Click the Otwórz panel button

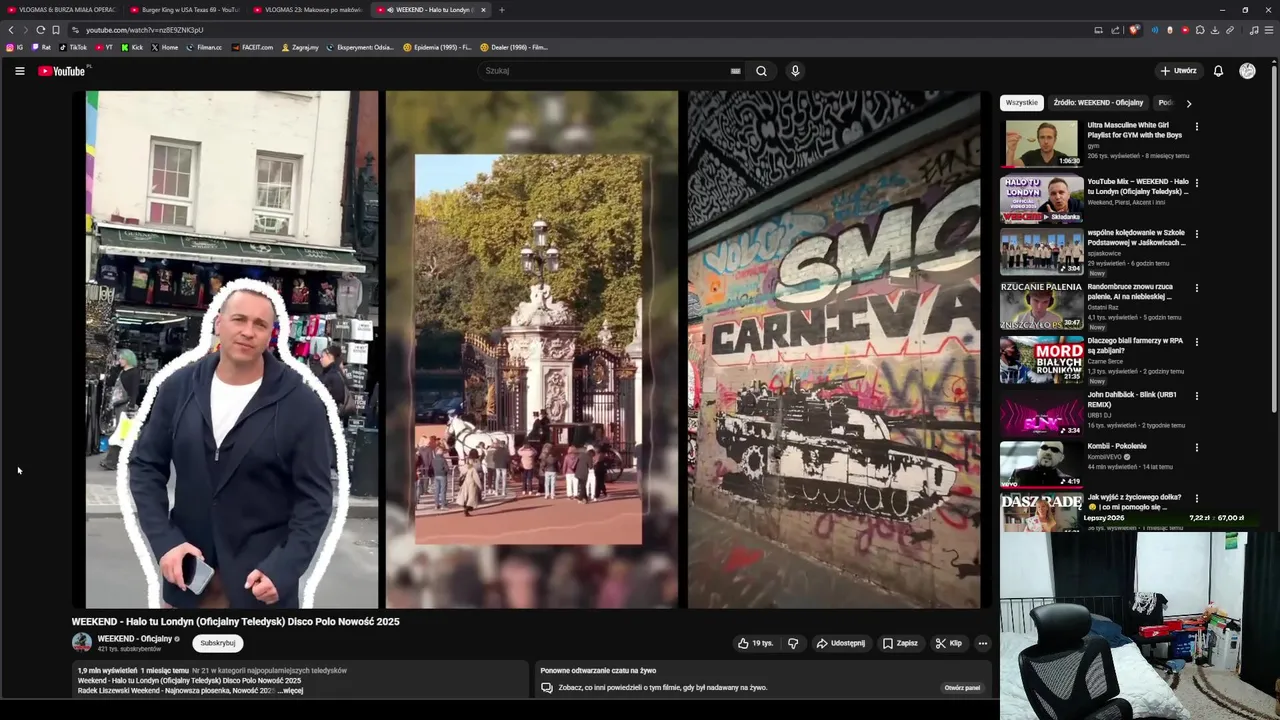(x=963, y=688)
